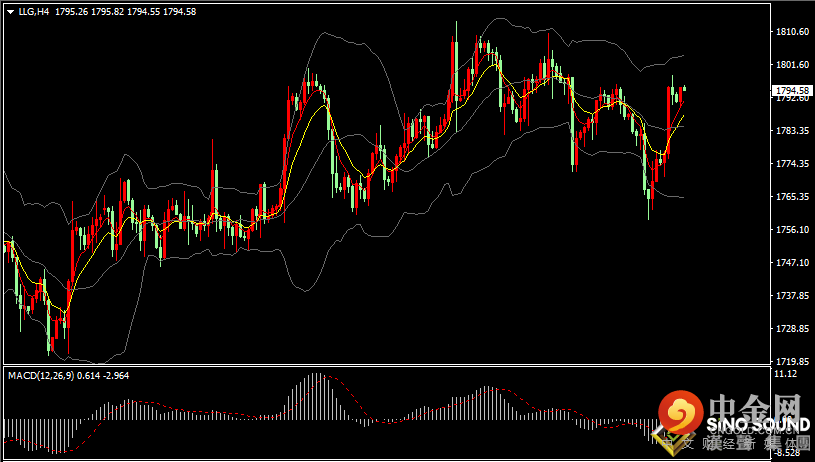Select the LLG,H4 symbol label

pyautogui.click(x=34, y=11)
